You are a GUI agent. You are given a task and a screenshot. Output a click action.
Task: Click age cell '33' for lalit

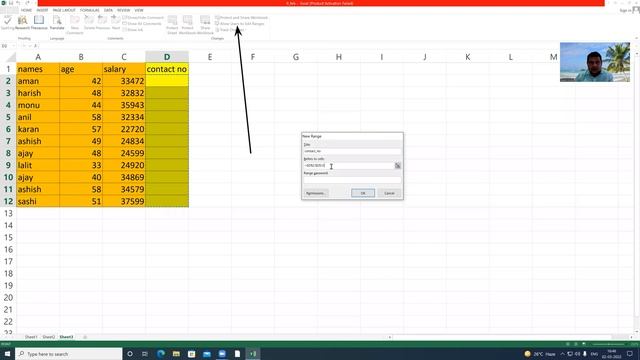81,165
